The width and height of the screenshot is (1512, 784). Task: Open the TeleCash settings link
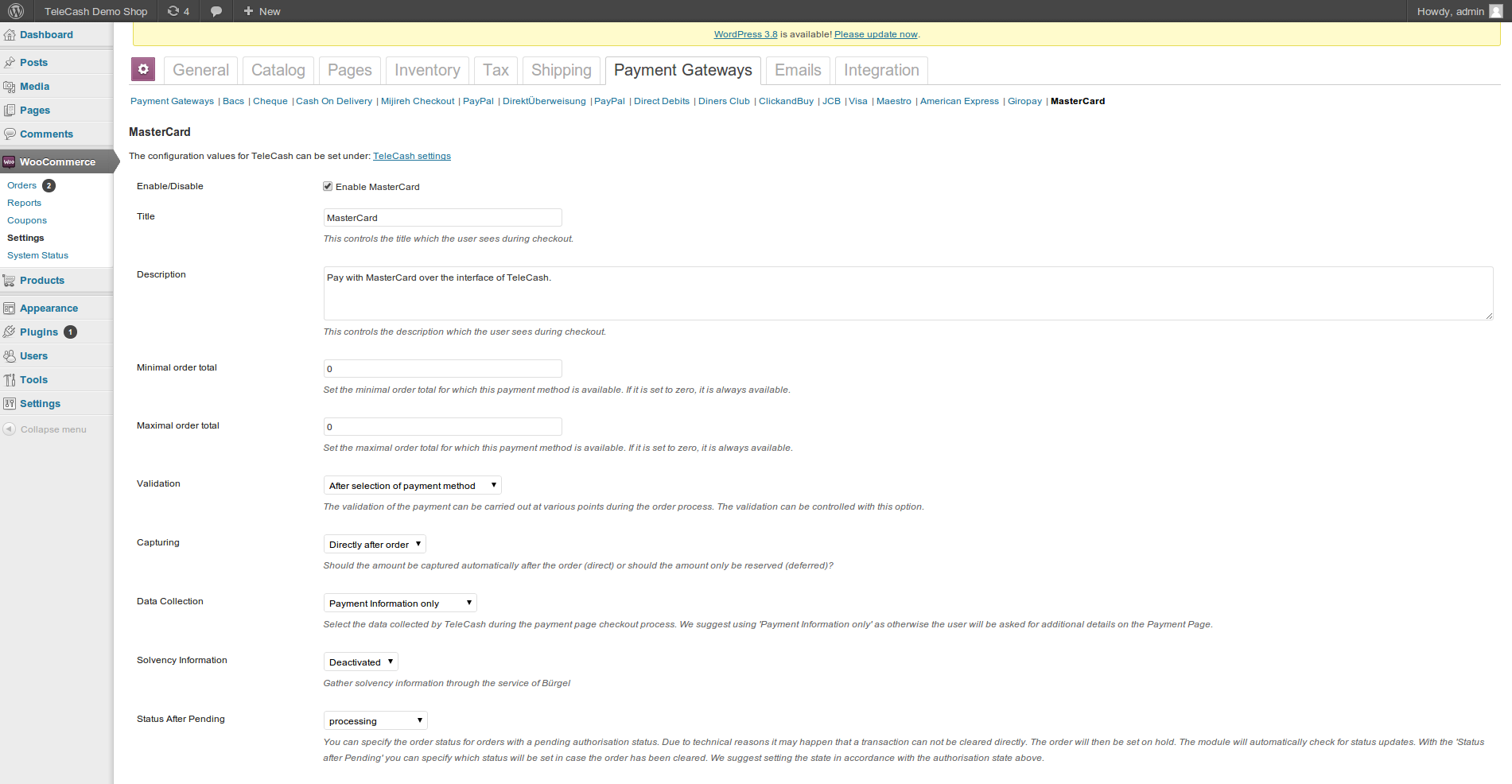click(x=411, y=156)
